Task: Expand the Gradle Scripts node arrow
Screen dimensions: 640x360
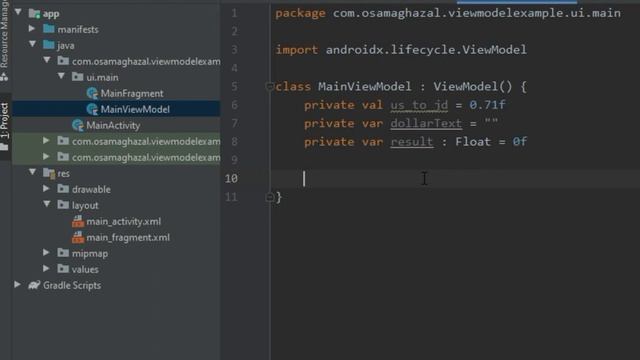Action: [x=18, y=284]
